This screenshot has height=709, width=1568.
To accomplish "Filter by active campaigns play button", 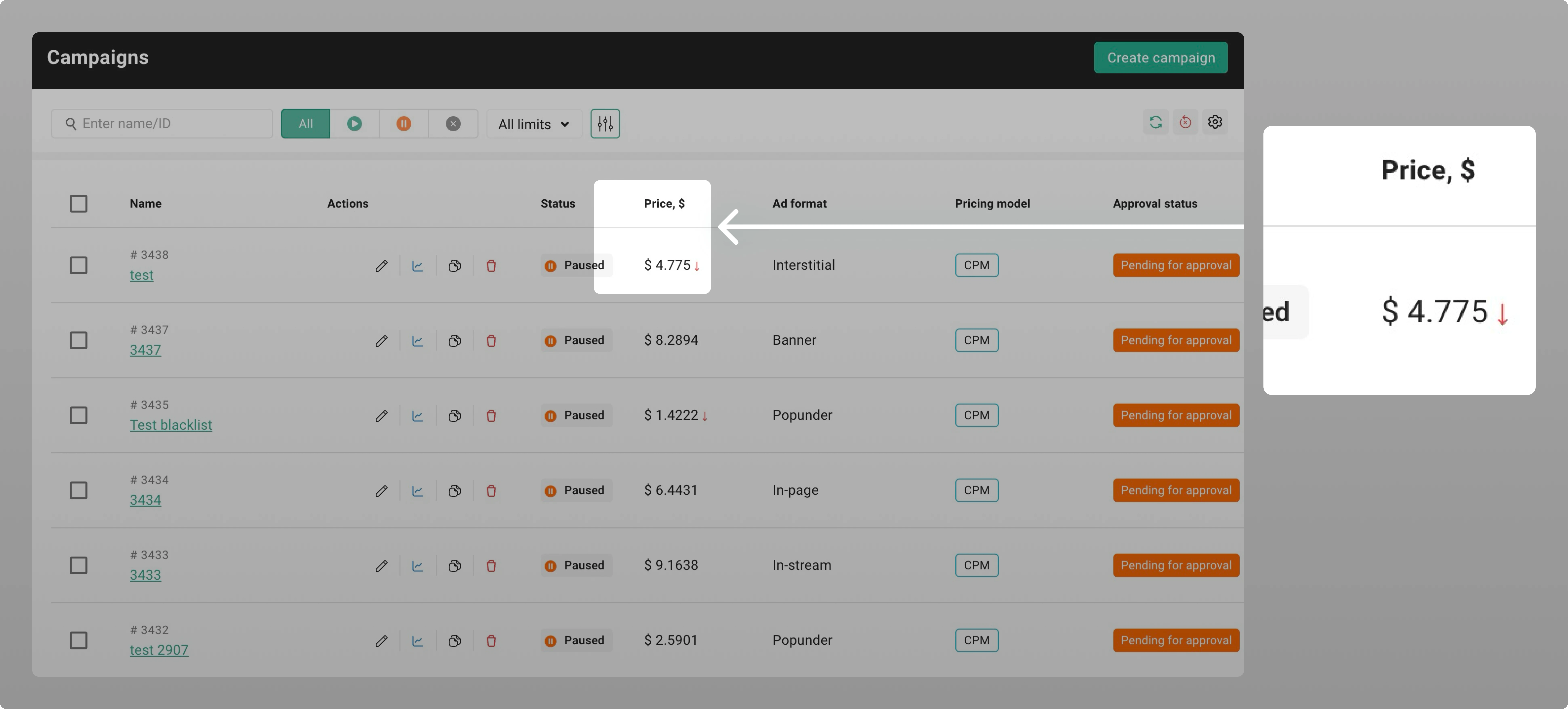I will click(354, 124).
